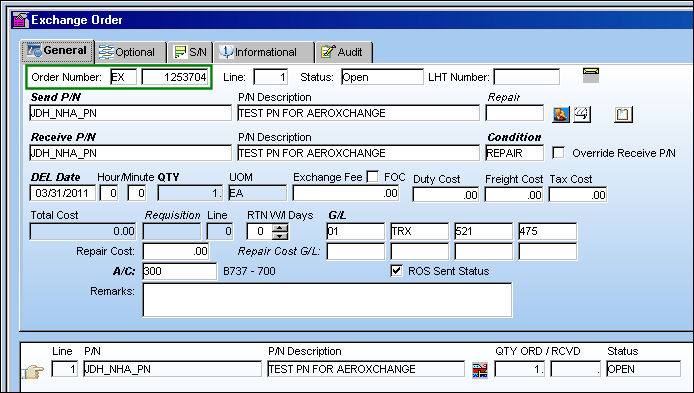This screenshot has height=393, width=694.
Task: Click the bottom grid P/N Description field
Action: click(x=366, y=369)
